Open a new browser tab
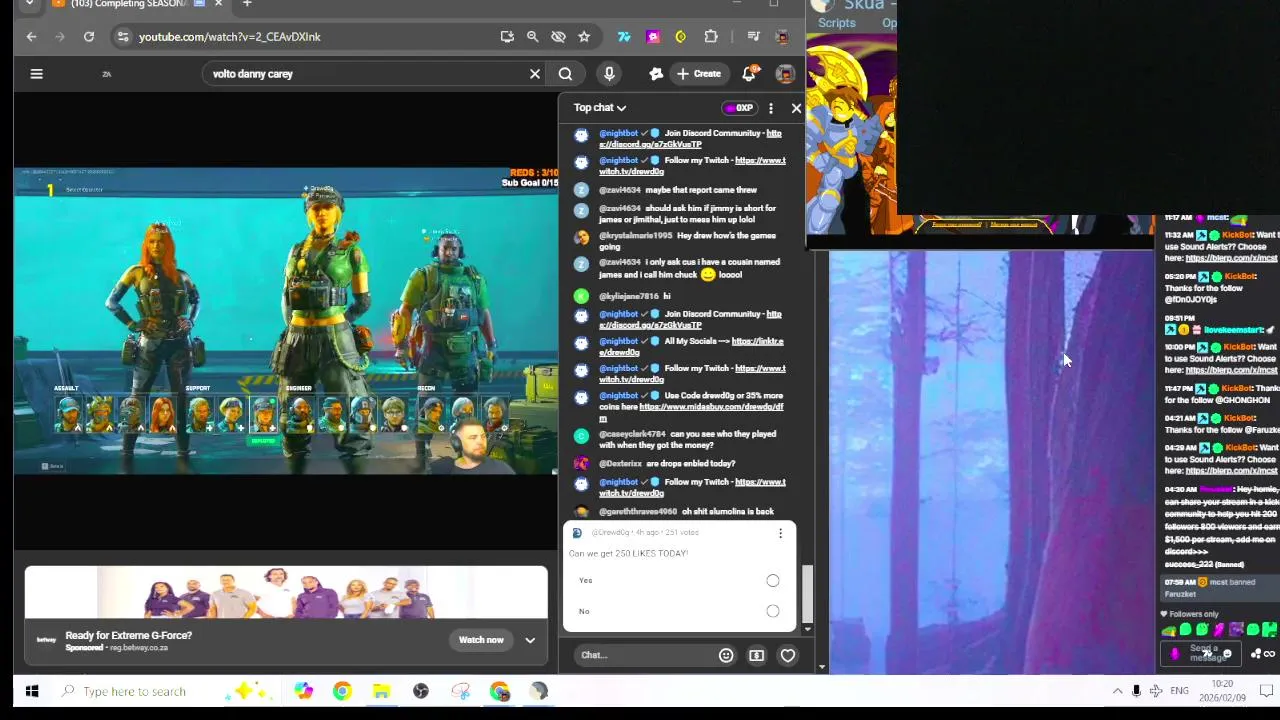The height and width of the screenshot is (720, 1280). (x=247, y=4)
